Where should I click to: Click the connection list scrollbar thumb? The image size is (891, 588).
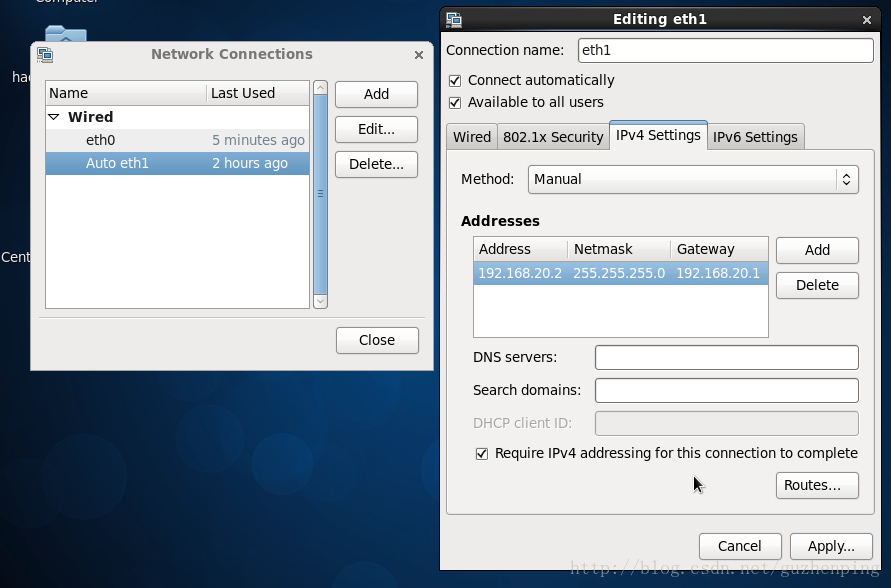(x=320, y=194)
